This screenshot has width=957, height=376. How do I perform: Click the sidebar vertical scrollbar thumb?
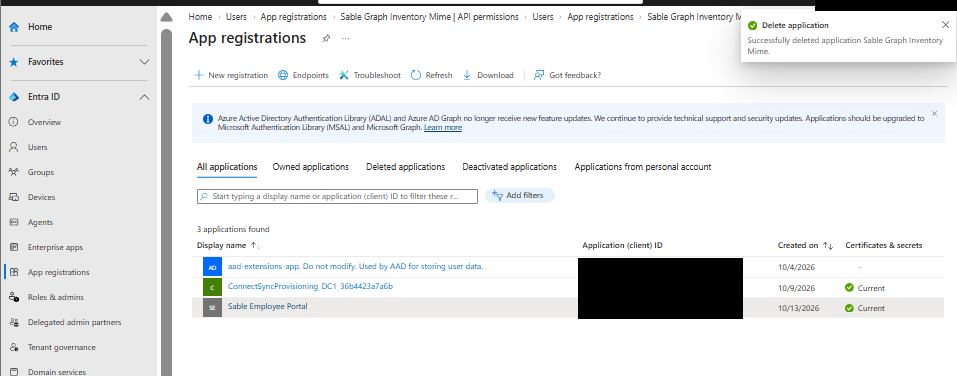(x=166, y=201)
